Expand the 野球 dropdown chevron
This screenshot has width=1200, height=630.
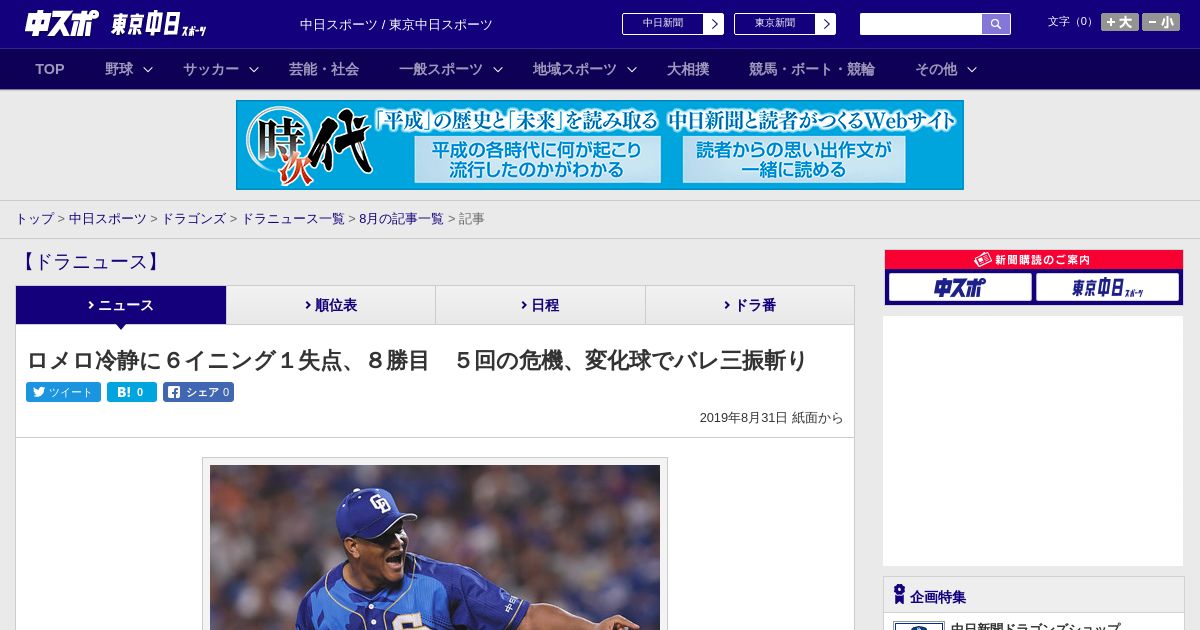tap(148, 69)
